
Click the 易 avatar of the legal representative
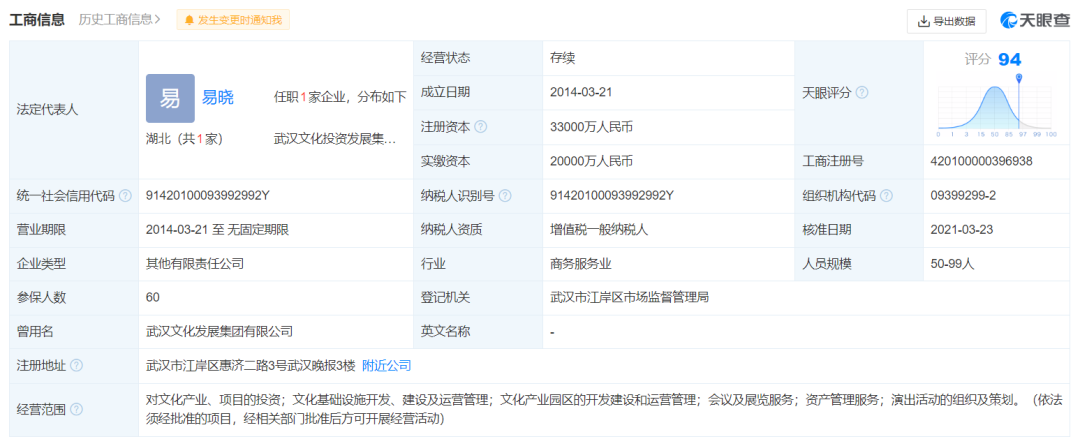[x=170, y=98]
